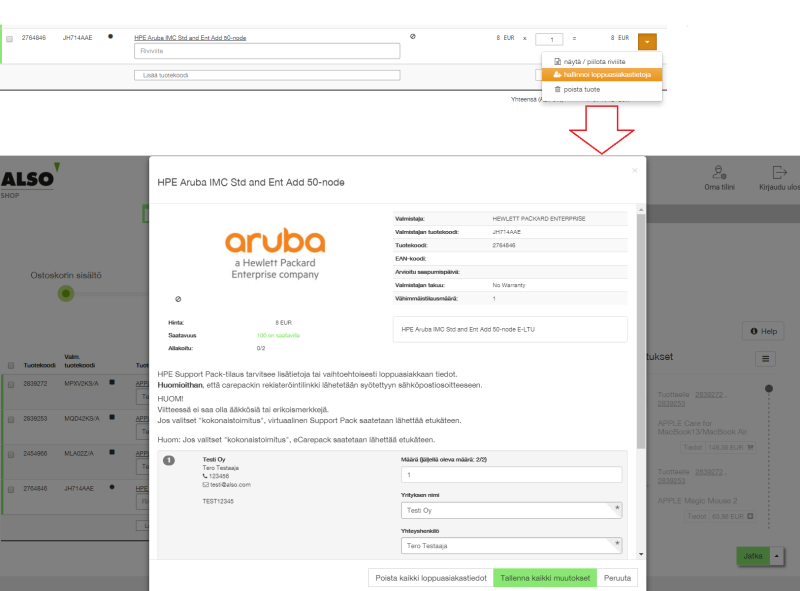Open the Help button

point(763,331)
